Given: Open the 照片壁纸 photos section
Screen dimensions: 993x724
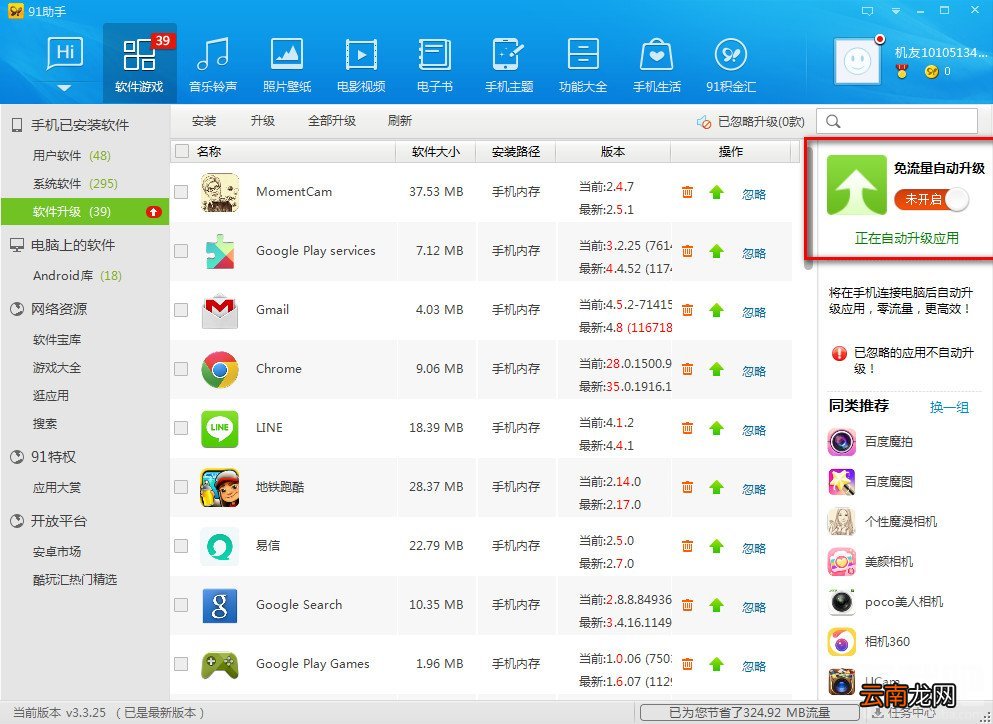Looking at the screenshot, I should (x=287, y=63).
